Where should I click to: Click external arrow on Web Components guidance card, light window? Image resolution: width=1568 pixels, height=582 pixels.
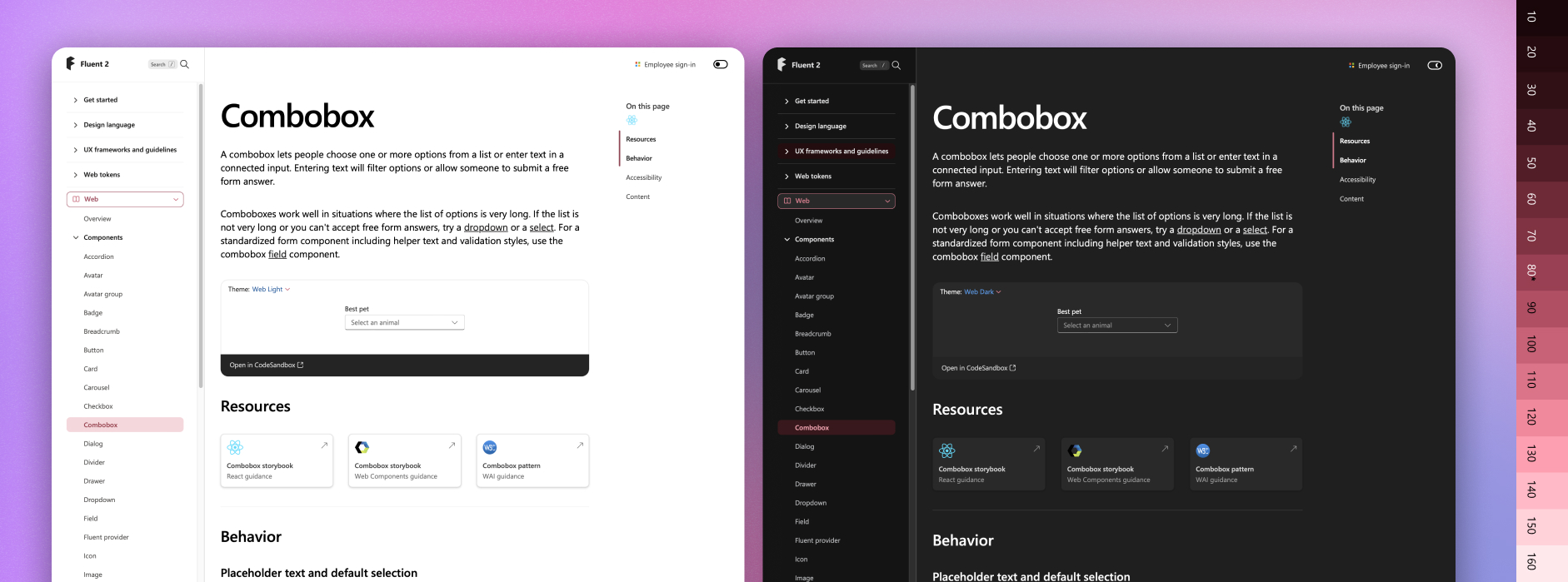tap(452, 445)
